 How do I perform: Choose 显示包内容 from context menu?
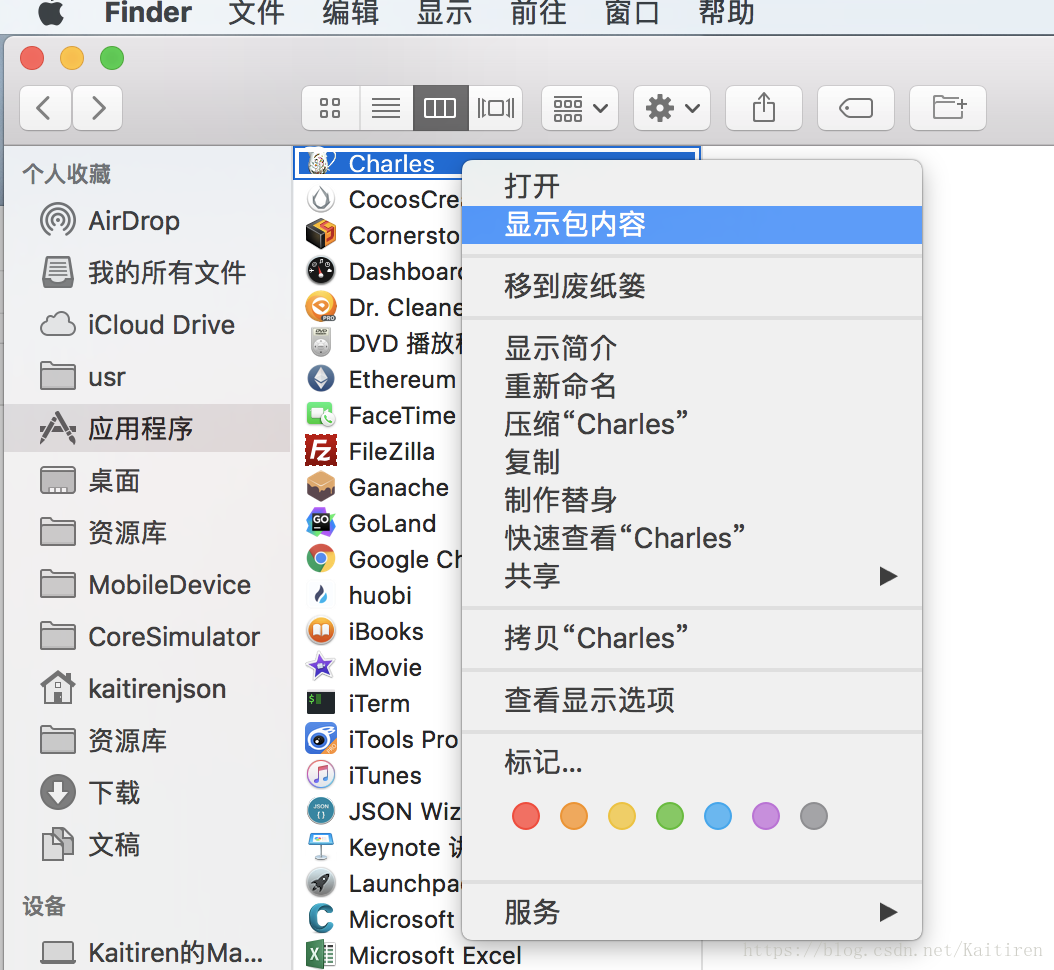[692, 225]
